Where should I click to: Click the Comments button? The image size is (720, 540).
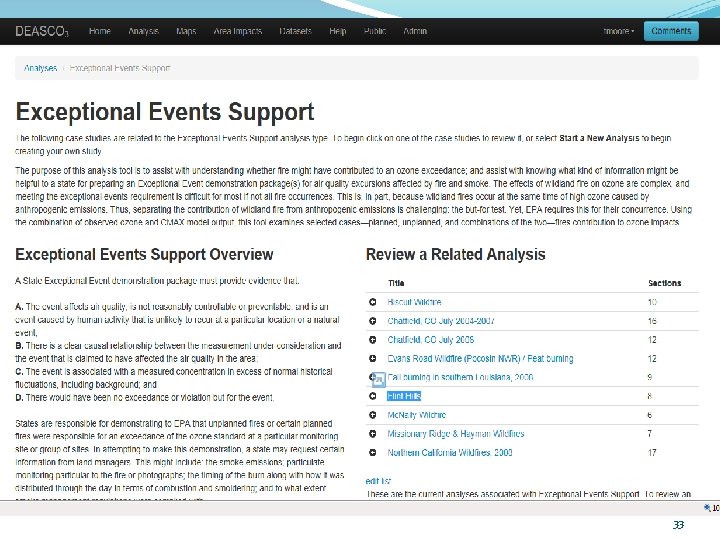click(x=671, y=31)
